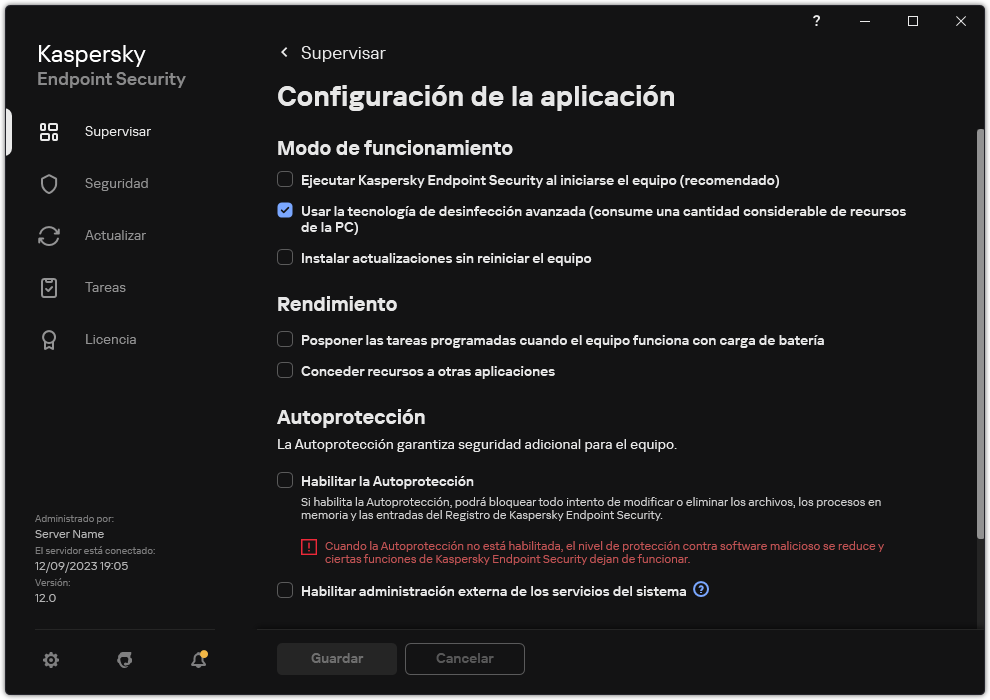Open Licencia from the sidebar menu

(x=111, y=339)
